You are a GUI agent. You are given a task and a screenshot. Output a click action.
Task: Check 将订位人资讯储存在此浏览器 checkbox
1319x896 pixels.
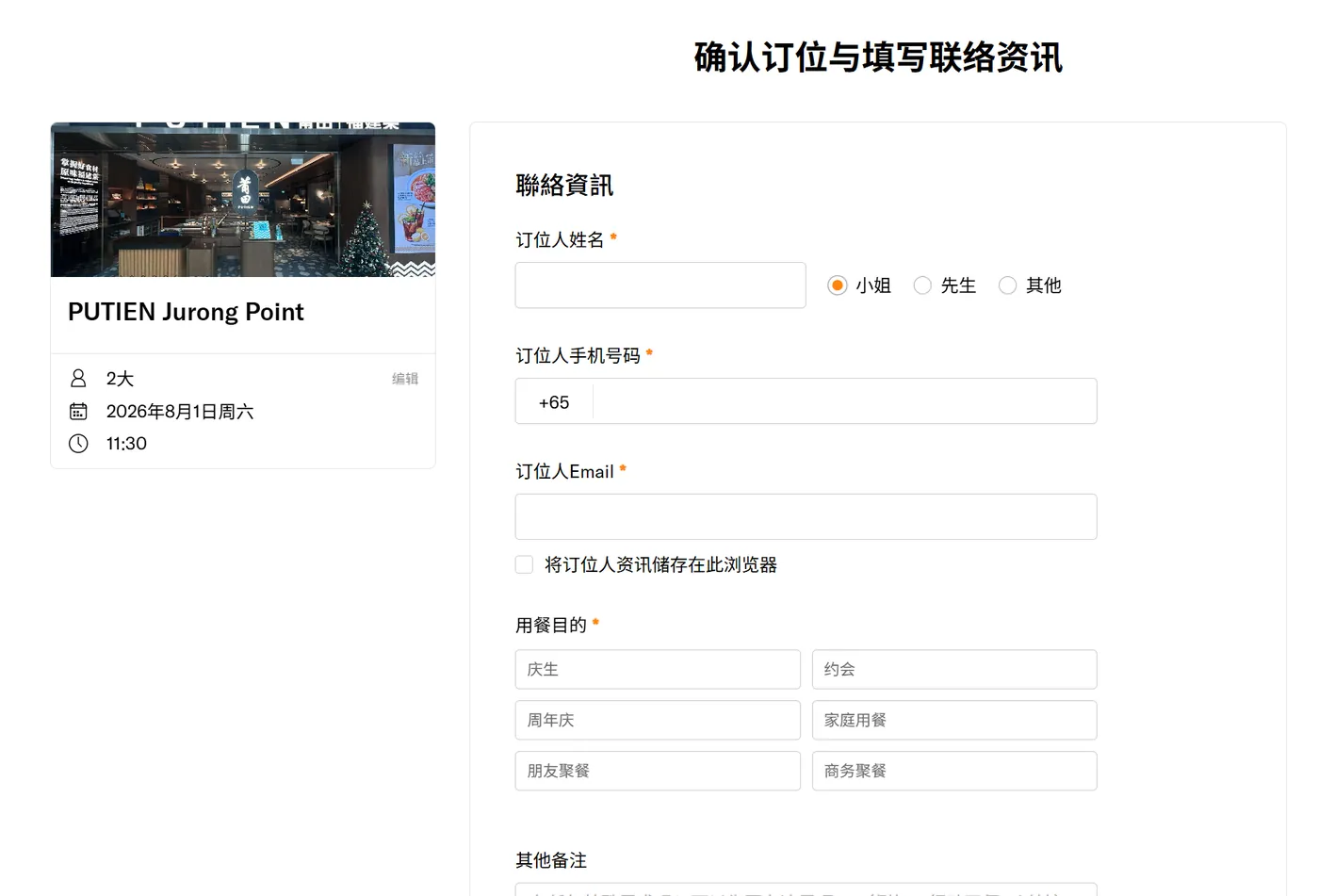coord(525,564)
